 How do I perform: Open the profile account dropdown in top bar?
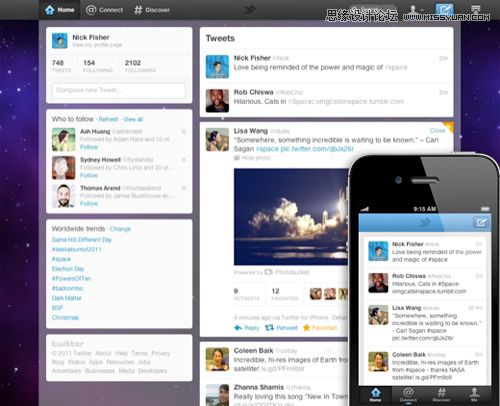[x=415, y=10]
